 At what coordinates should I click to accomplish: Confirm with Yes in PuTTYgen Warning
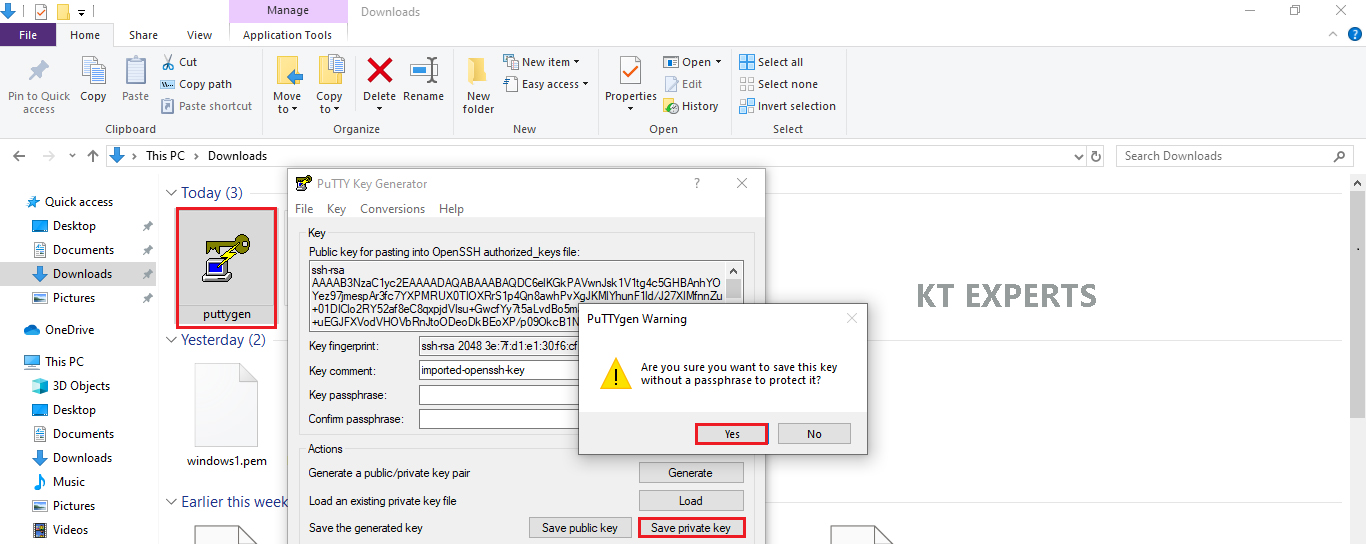[x=732, y=434]
